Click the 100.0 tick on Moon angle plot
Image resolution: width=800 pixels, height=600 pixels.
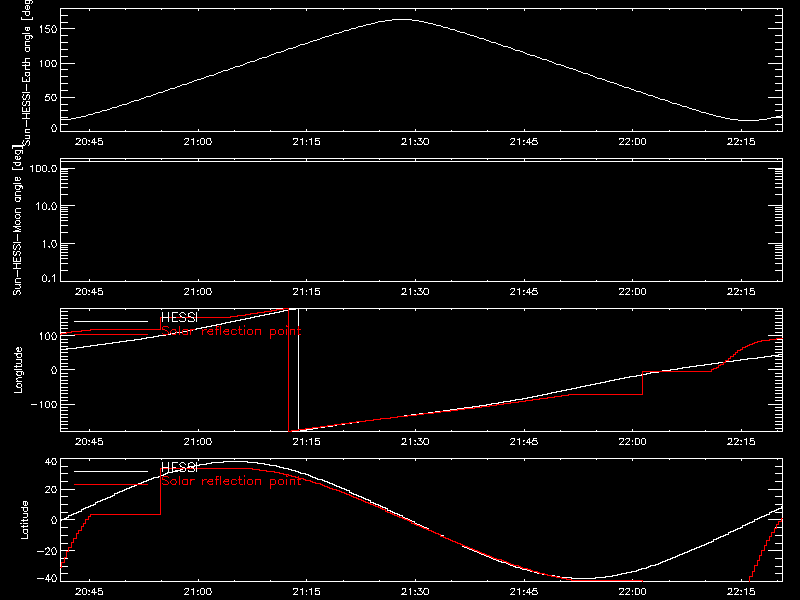43,168
